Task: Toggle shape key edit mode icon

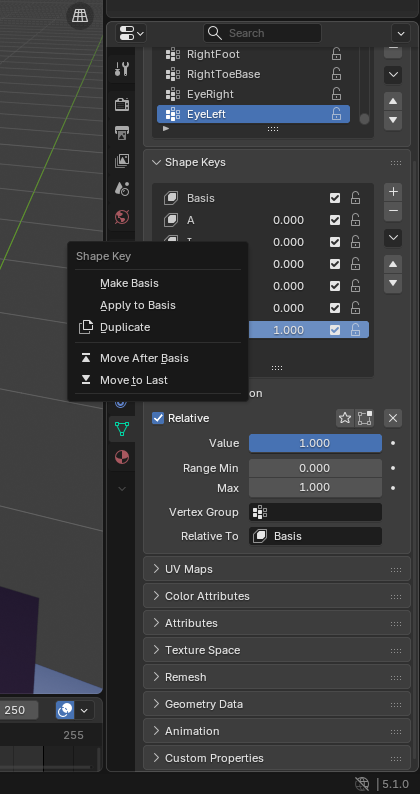Action: 365,418
